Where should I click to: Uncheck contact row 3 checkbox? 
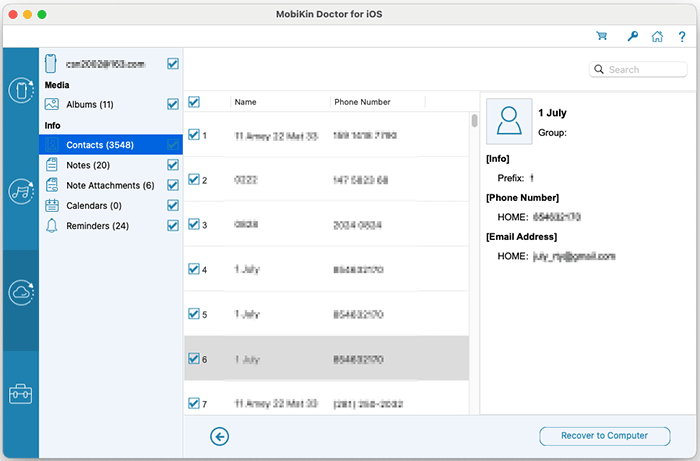tap(194, 224)
